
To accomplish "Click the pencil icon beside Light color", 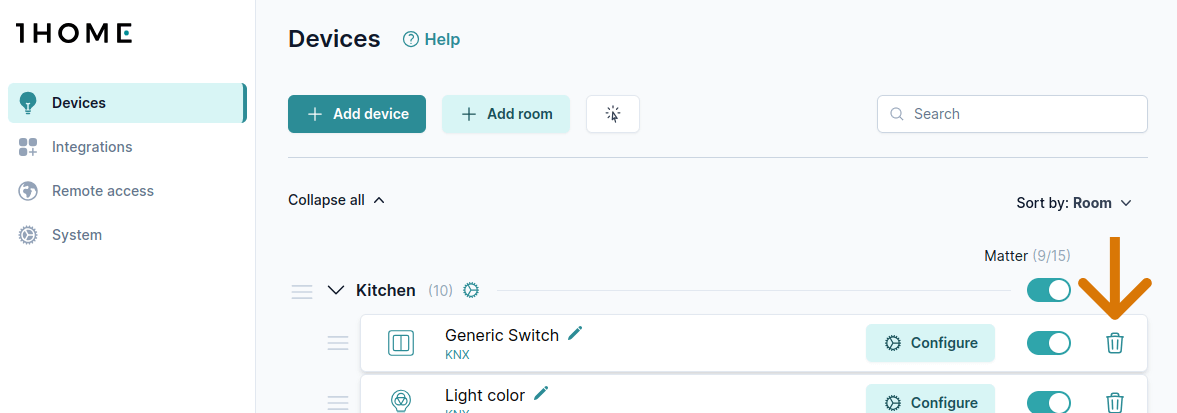I will coord(541,393).
